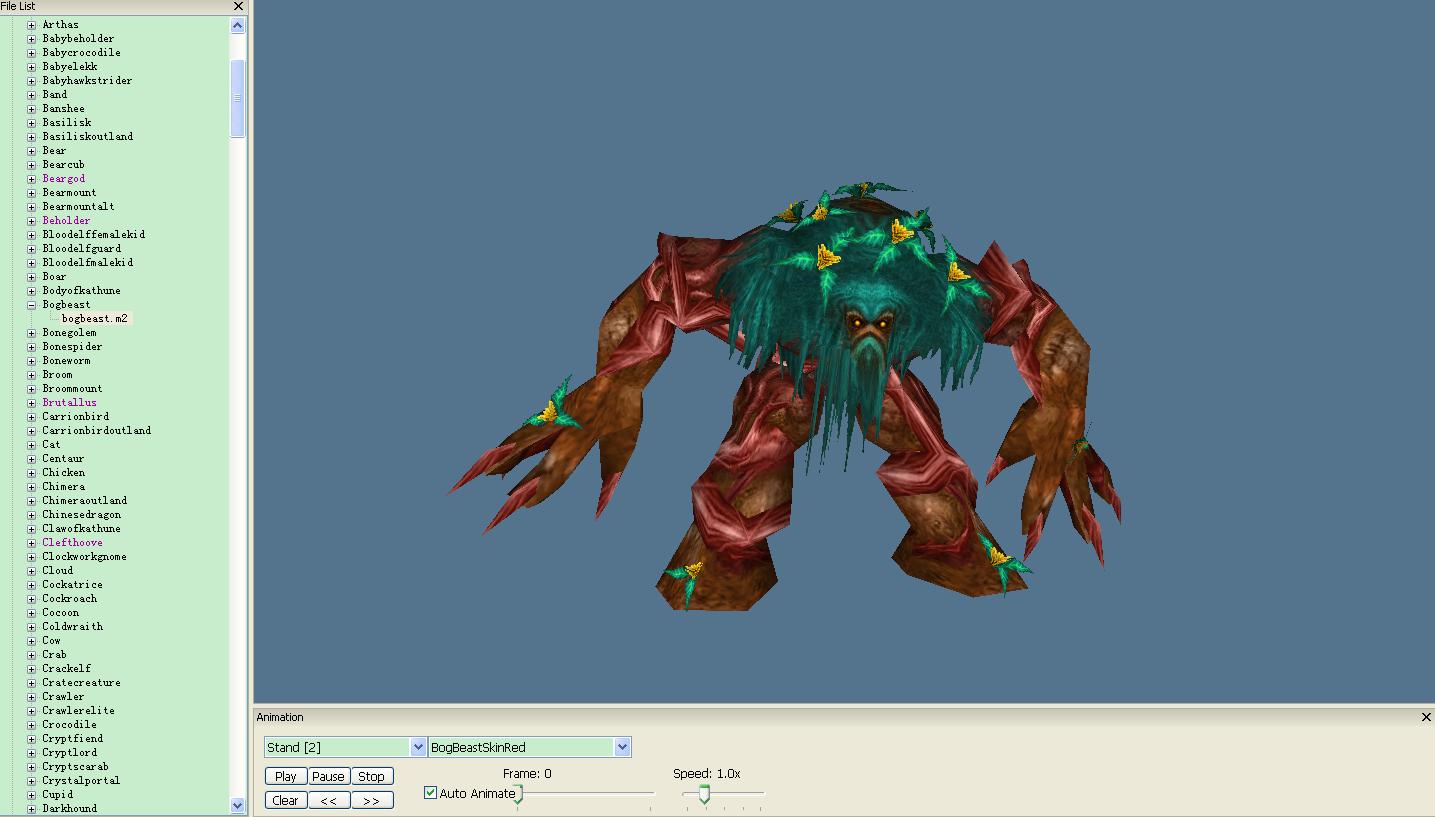Image resolution: width=1435 pixels, height=817 pixels.
Task: Select Babybeholder in file list
Action: point(78,39)
